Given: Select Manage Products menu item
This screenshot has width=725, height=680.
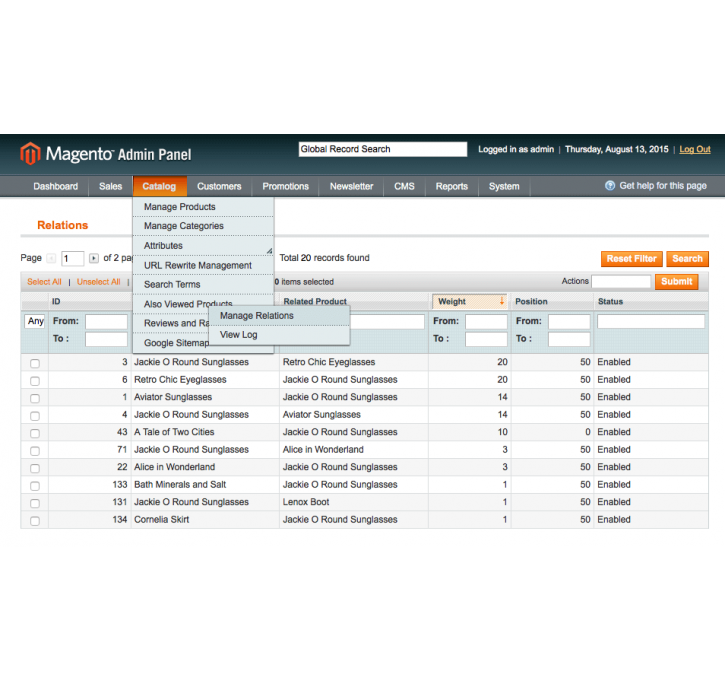Looking at the screenshot, I should point(203,207).
